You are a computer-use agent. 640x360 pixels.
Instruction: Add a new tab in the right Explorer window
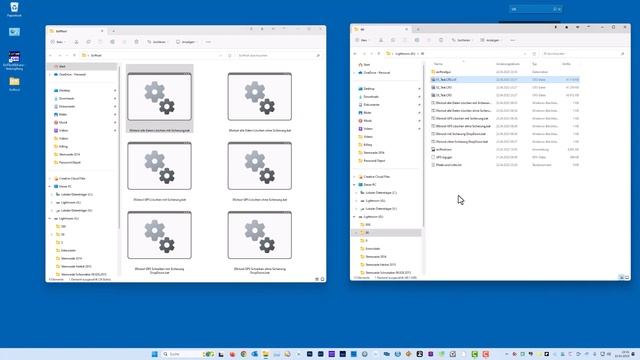tap(418, 29)
